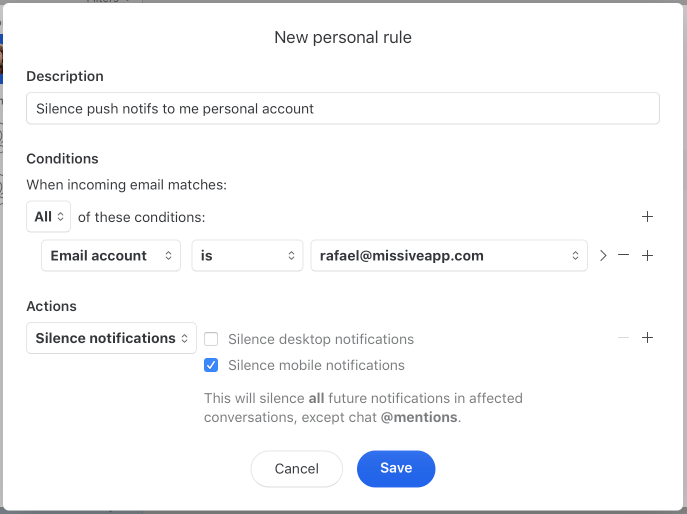
Task: Click the chevron arrow after the account field
Action: (x=603, y=256)
